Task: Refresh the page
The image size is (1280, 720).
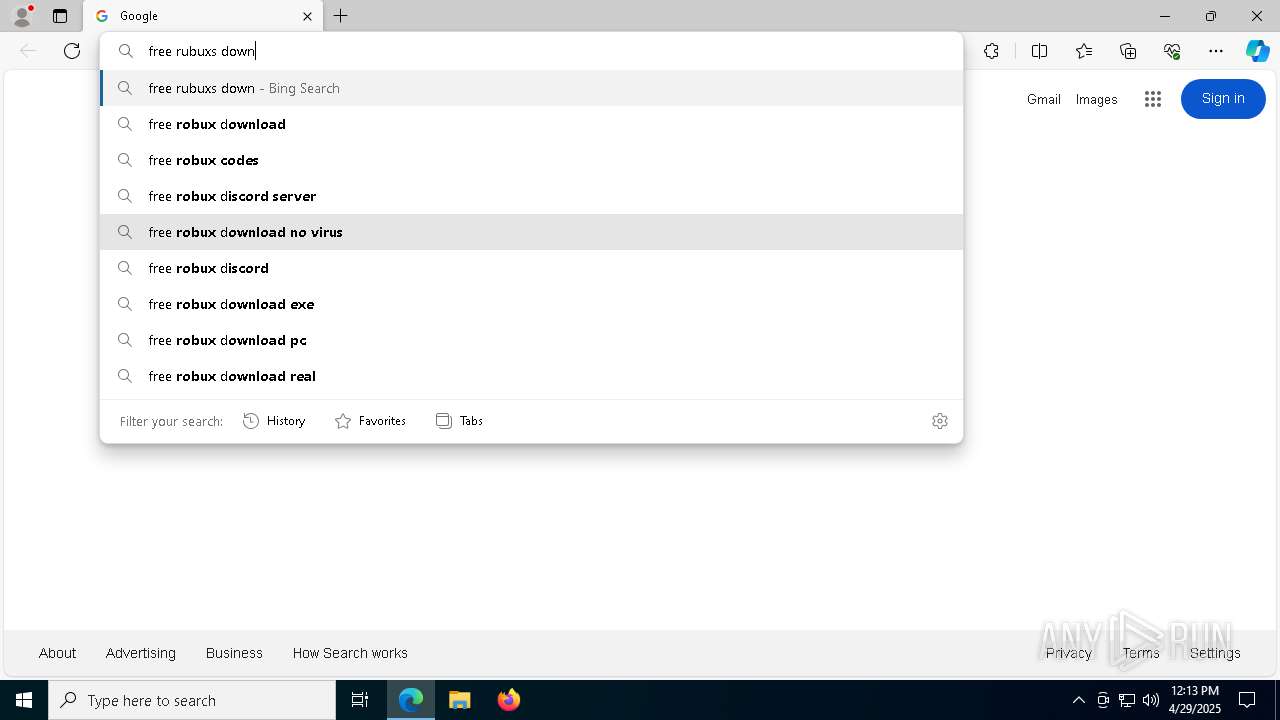Action: click(72, 51)
